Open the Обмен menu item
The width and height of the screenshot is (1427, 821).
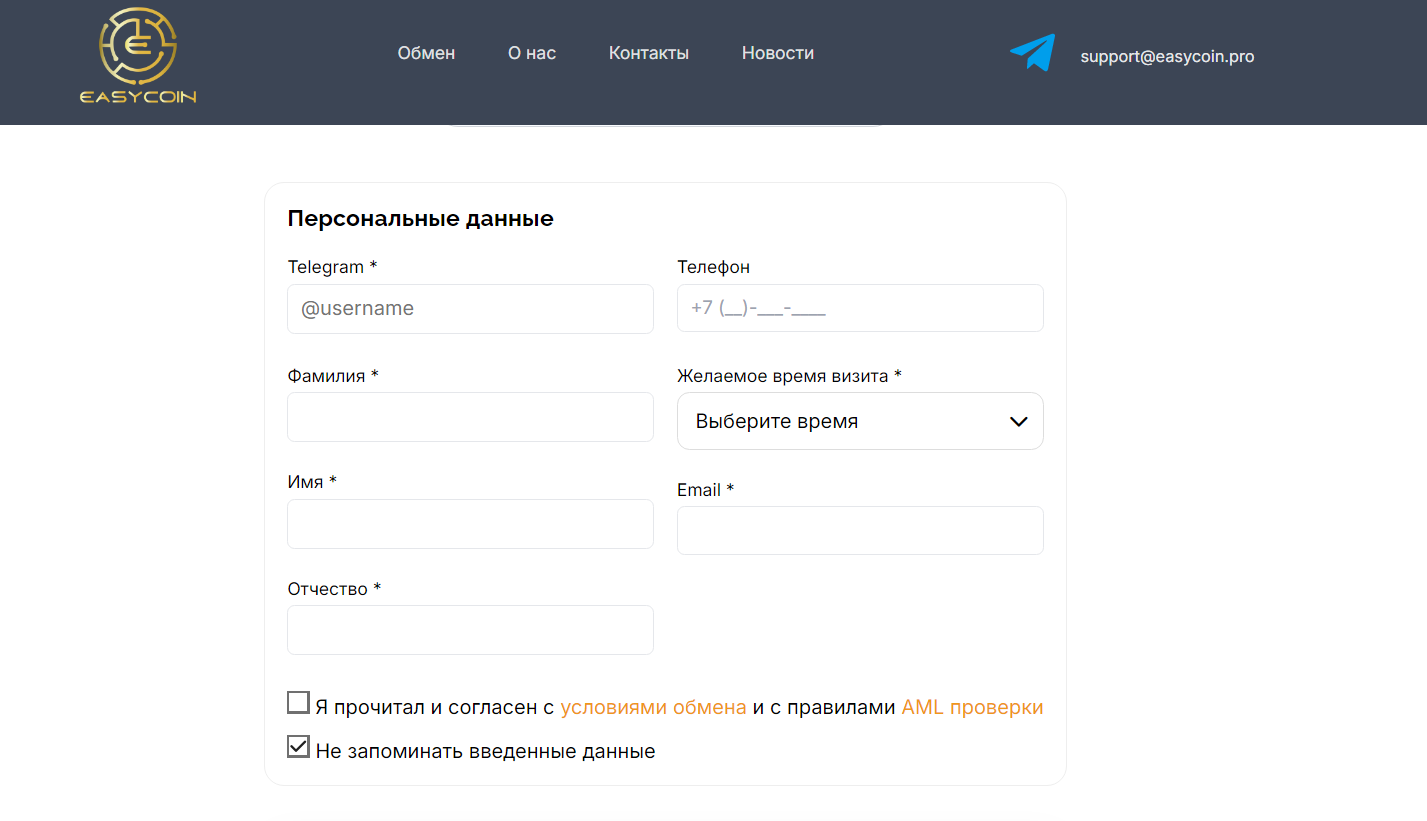coord(426,53)
